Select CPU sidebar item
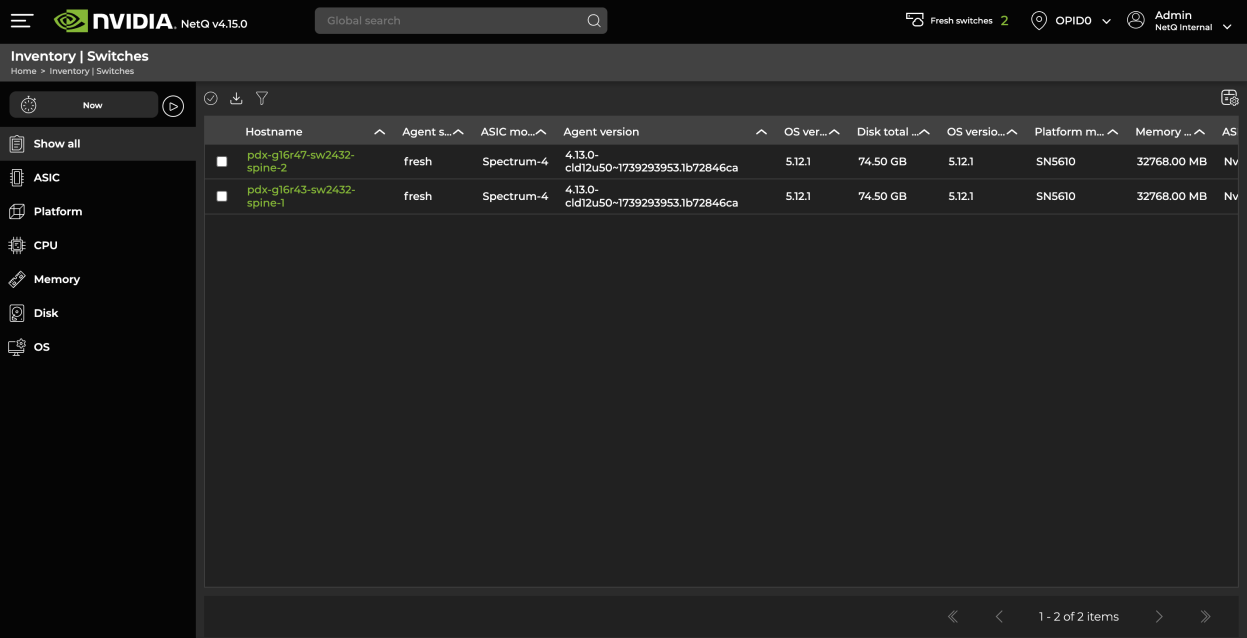 (98, 246)
